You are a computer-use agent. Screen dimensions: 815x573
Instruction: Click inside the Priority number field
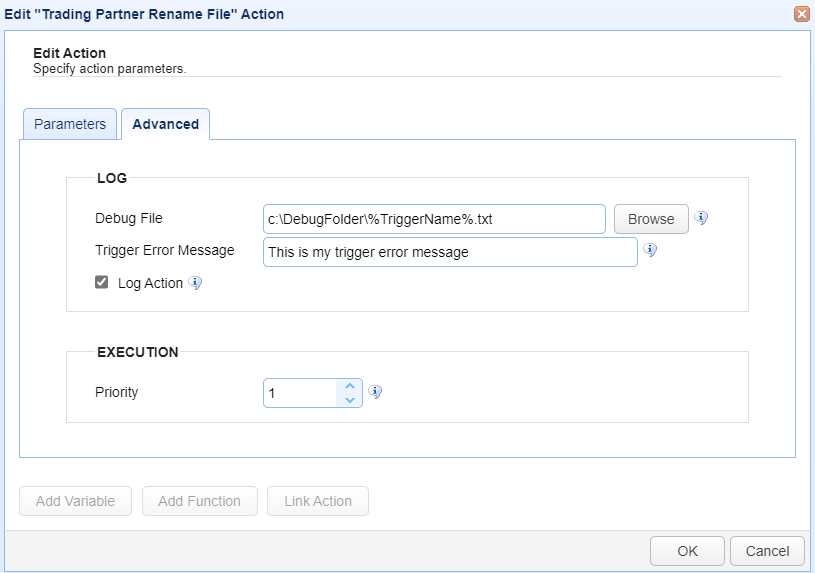tap(300, 393)
